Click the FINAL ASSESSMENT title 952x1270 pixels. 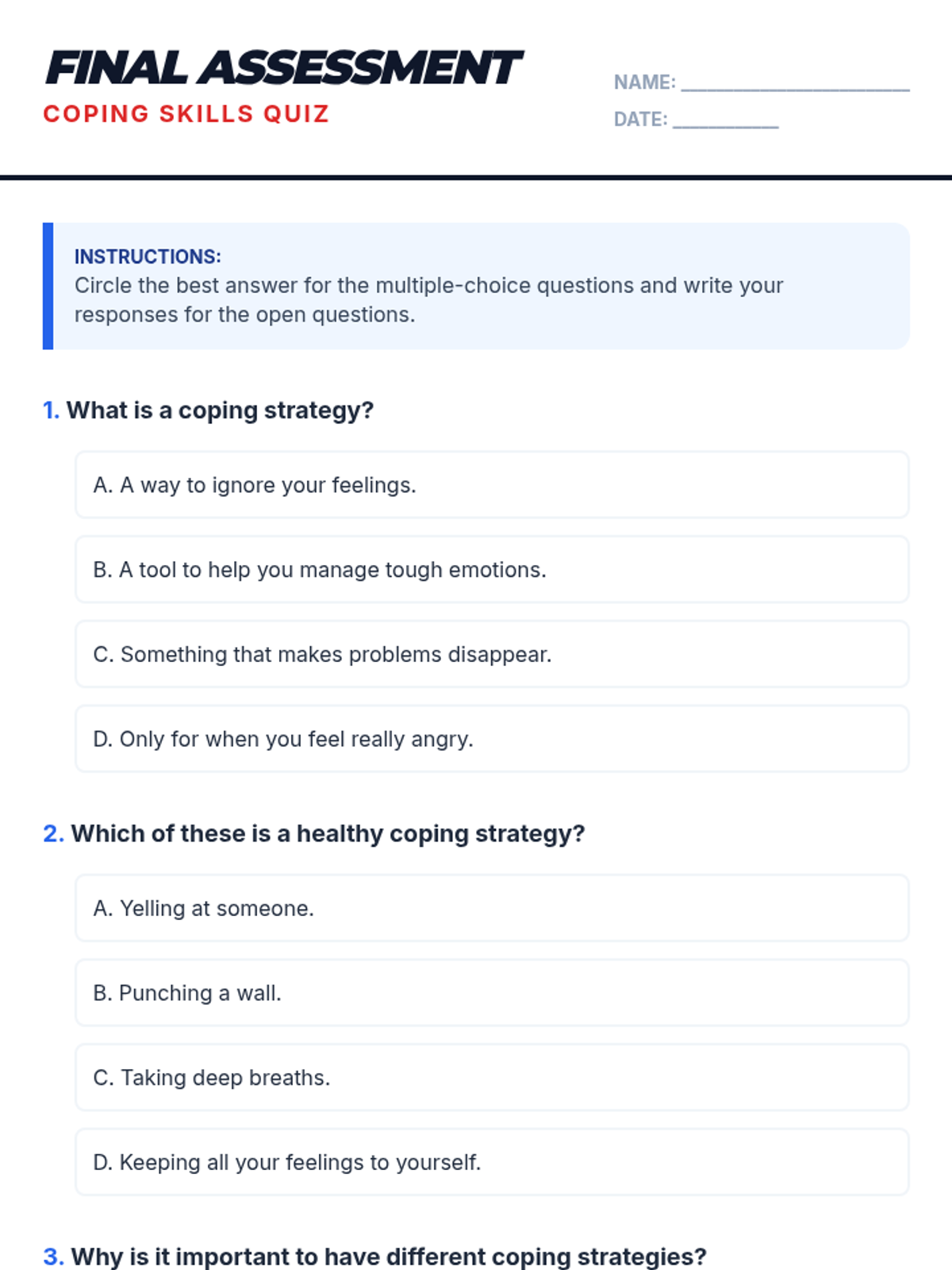pos(283,67)
